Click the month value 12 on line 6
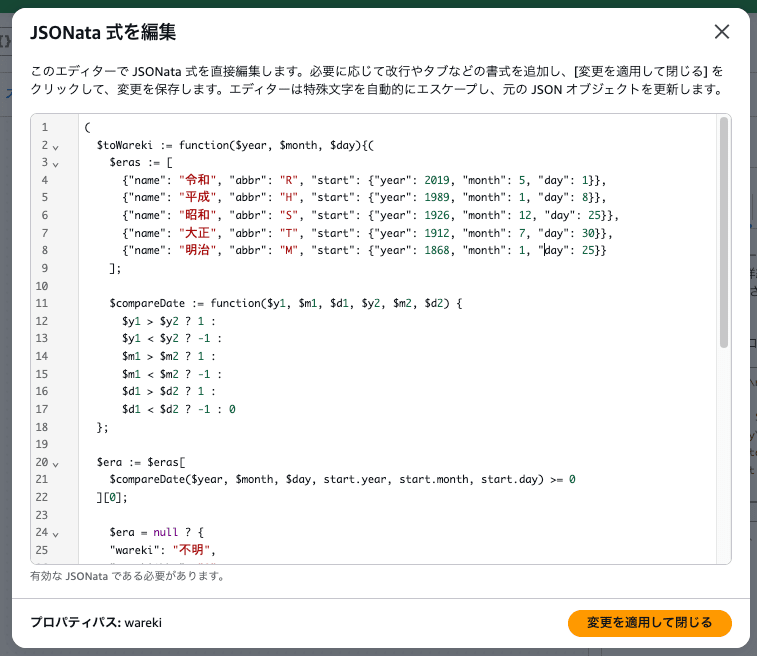757x656 pixels. point(525,215)
